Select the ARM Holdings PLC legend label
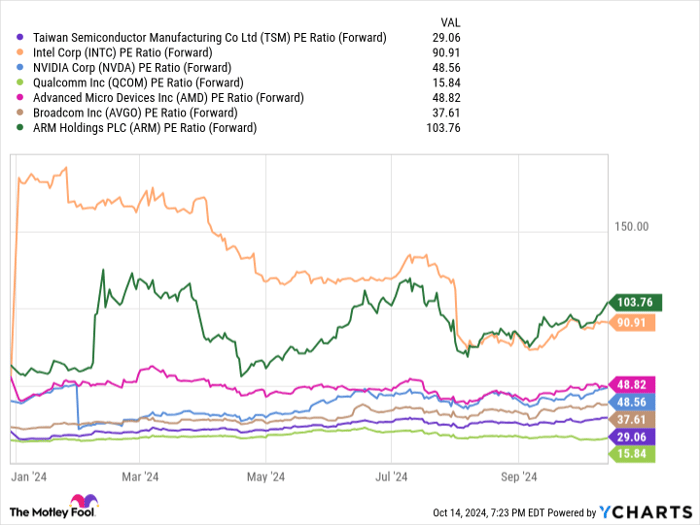 tap(145, 128)
